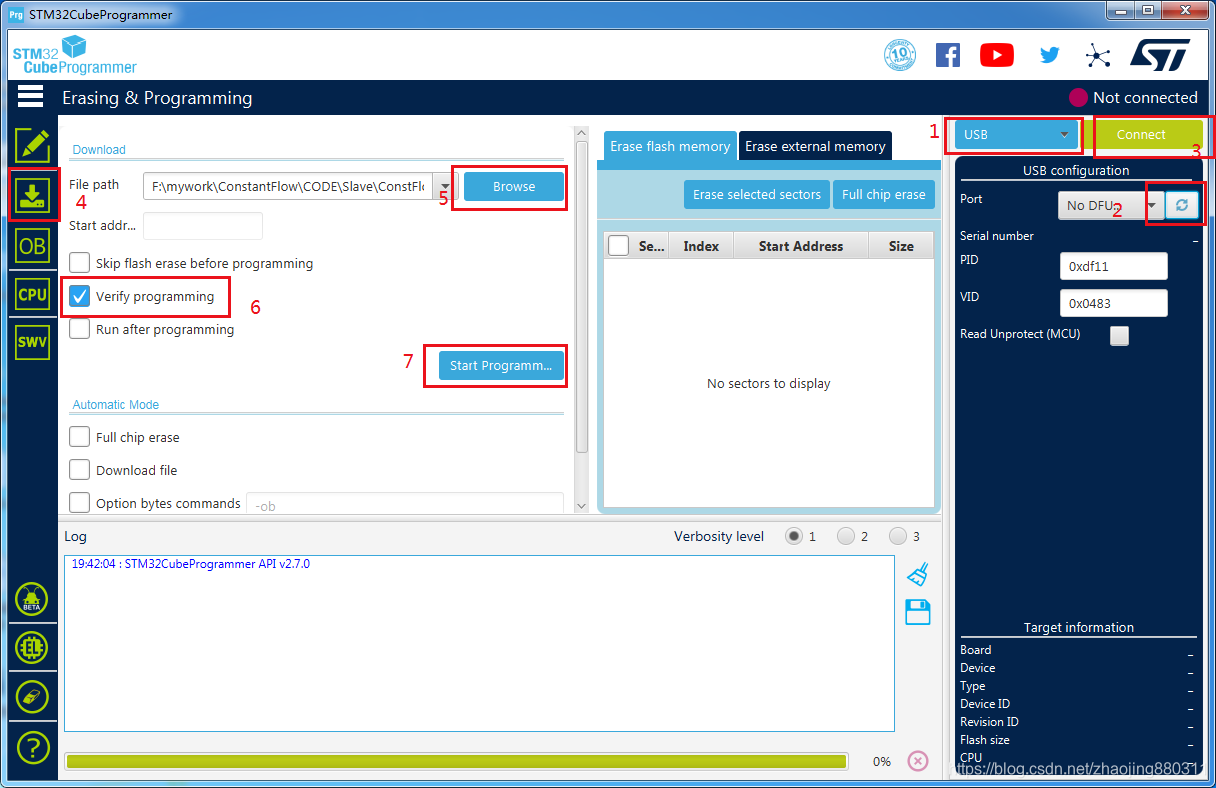Click the option bytes -ob command field
1216x788 pixels.
[405, 505]
